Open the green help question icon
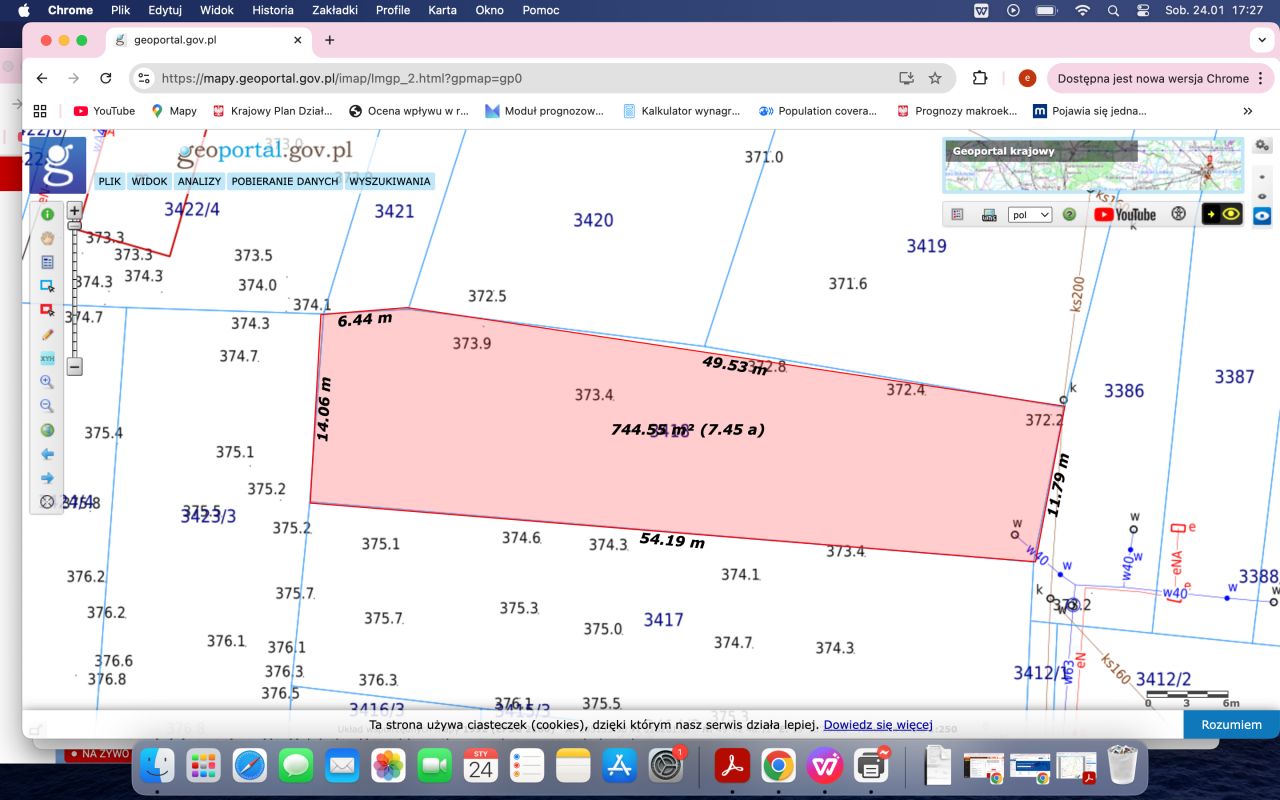1280x800 pixels. pos(1069,214)
